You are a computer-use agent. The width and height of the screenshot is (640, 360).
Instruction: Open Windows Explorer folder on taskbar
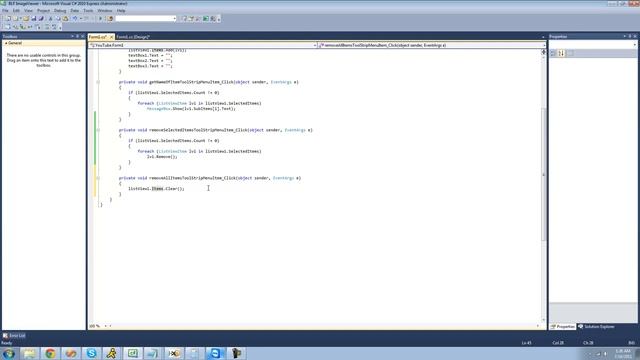[x=29, y=353]
